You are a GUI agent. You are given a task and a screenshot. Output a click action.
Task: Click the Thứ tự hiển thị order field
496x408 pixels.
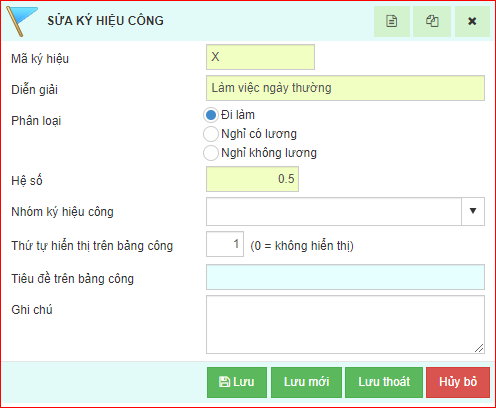pyautogui.click(x=225, y=244)
